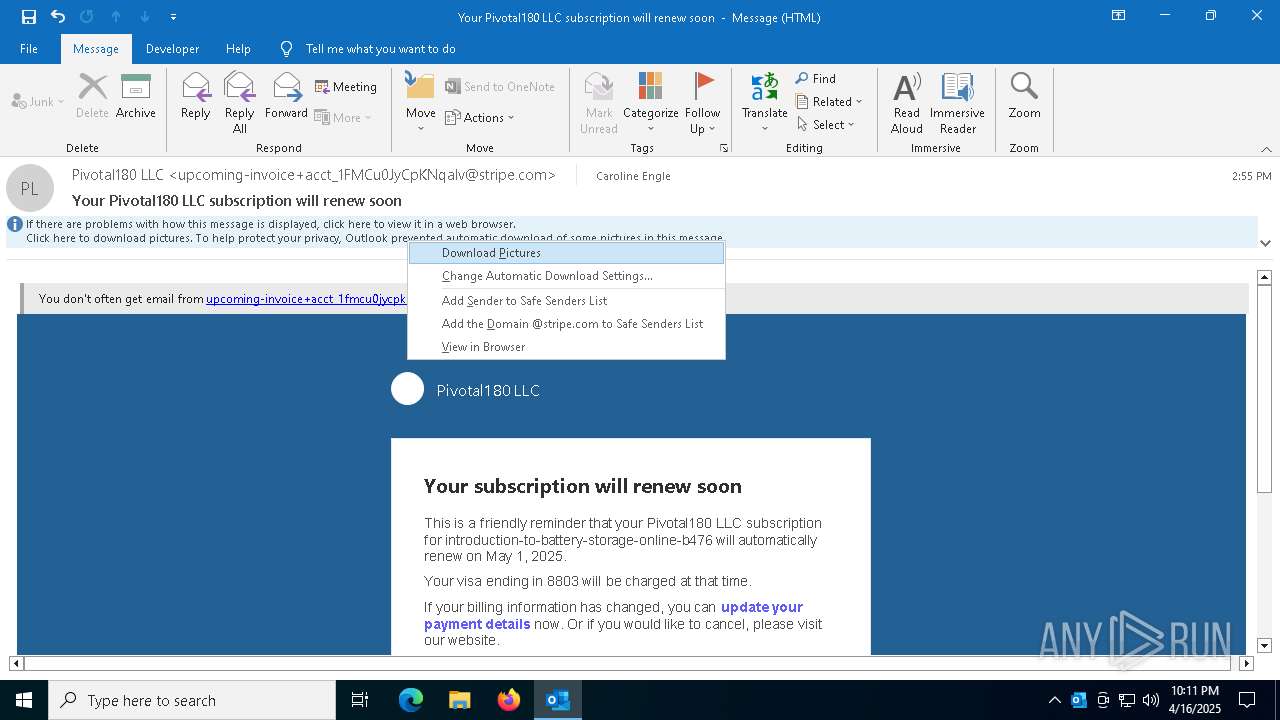Open File Explorer from taskbar
Viewport: 1280px width, 720px height.
click(460, 700)
